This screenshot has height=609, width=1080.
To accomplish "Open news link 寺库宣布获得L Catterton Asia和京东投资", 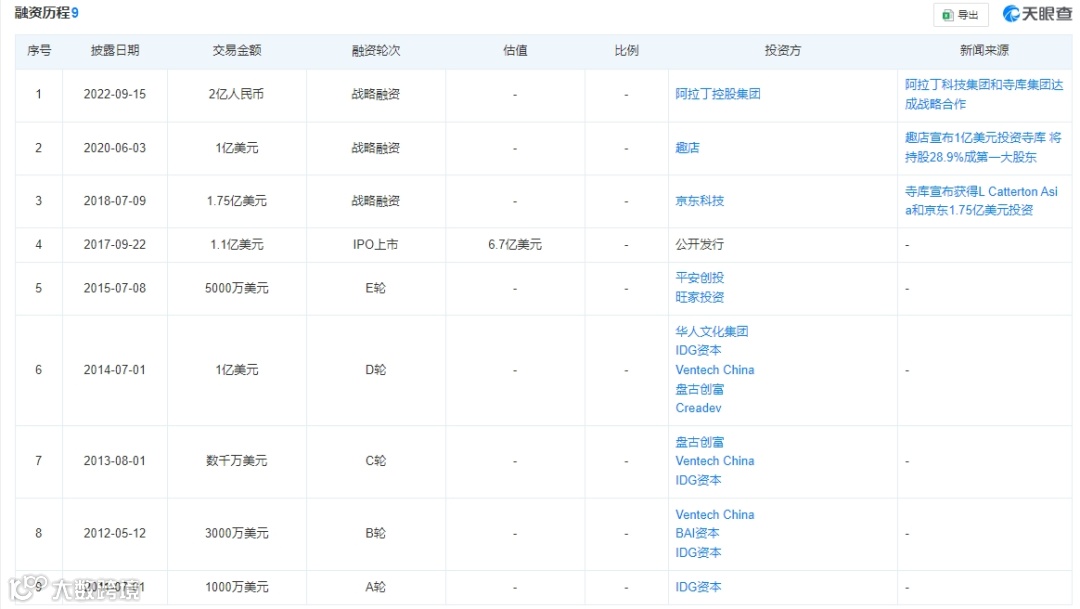I will (981, 200).
